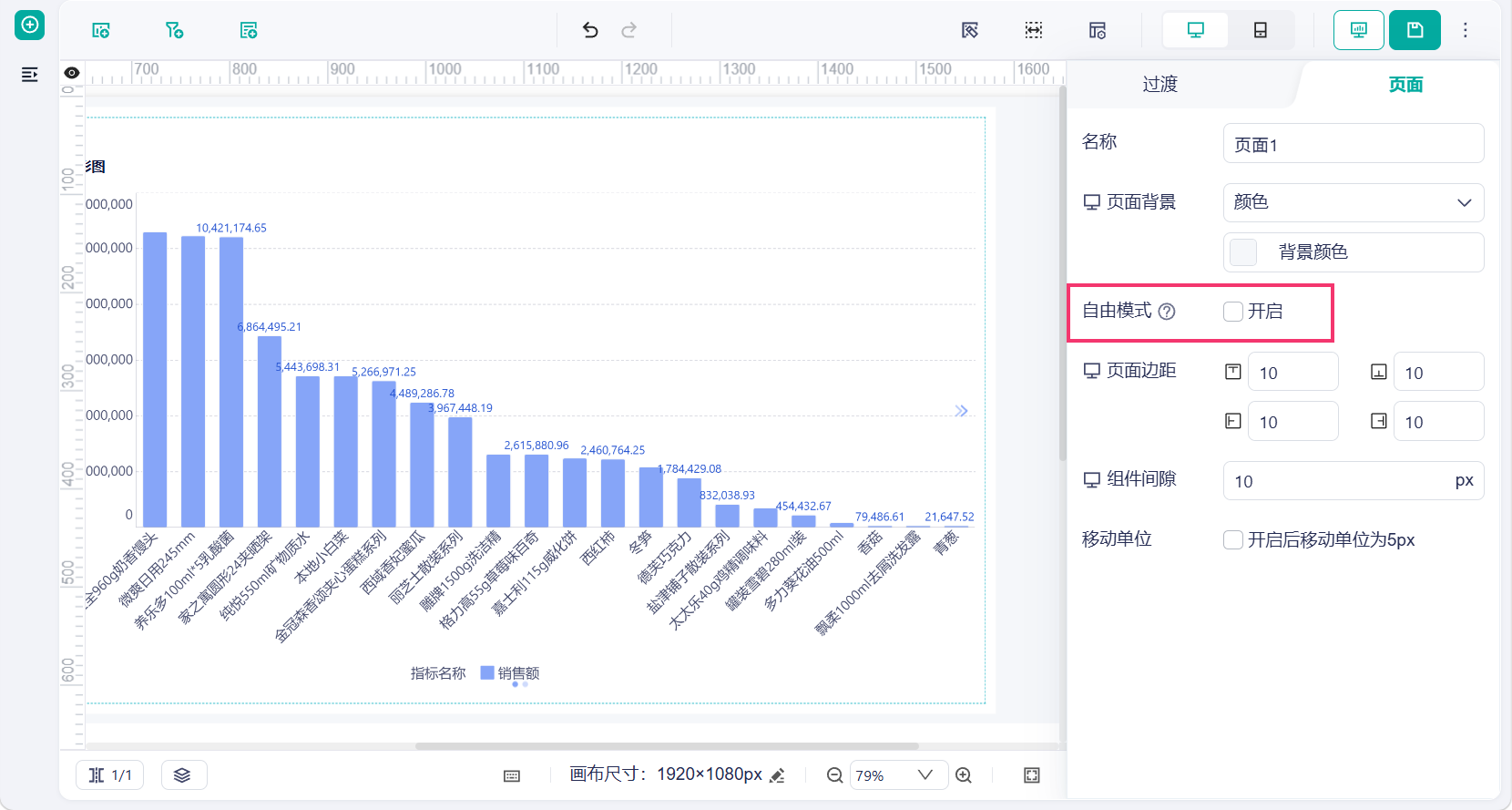
Task: Click the 1/1 page indicator button
Action: (110, 775)
